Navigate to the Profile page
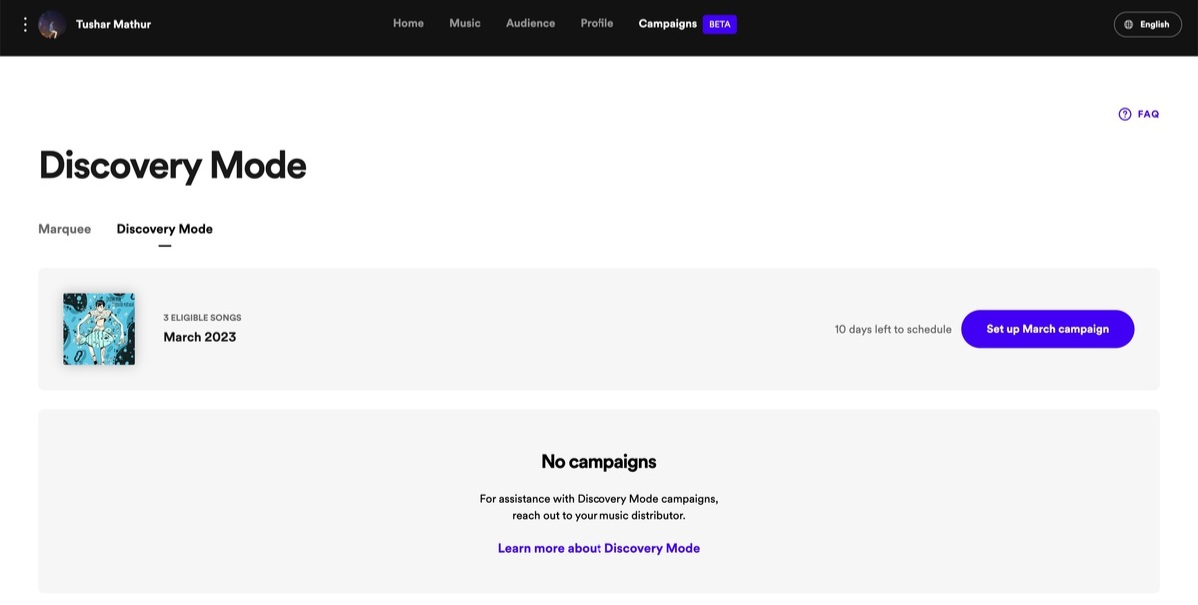 coord(597,24)
